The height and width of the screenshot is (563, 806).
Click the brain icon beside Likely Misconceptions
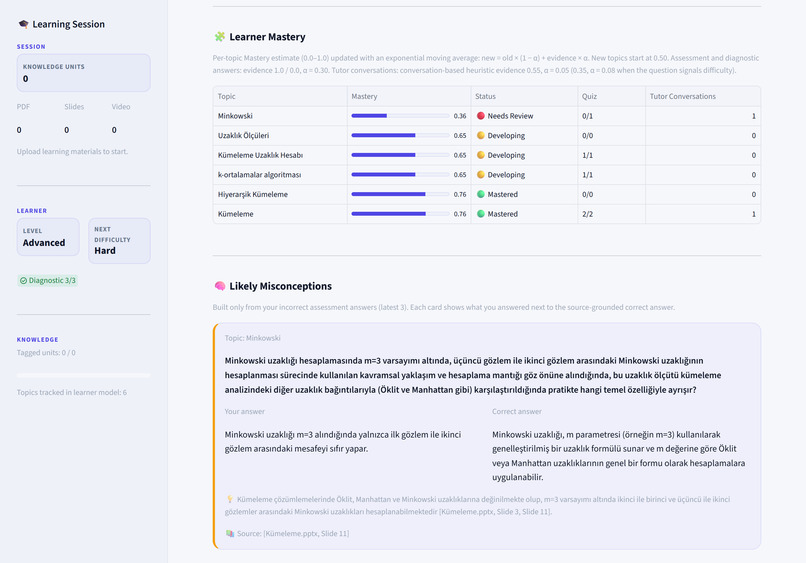(219, 286)
